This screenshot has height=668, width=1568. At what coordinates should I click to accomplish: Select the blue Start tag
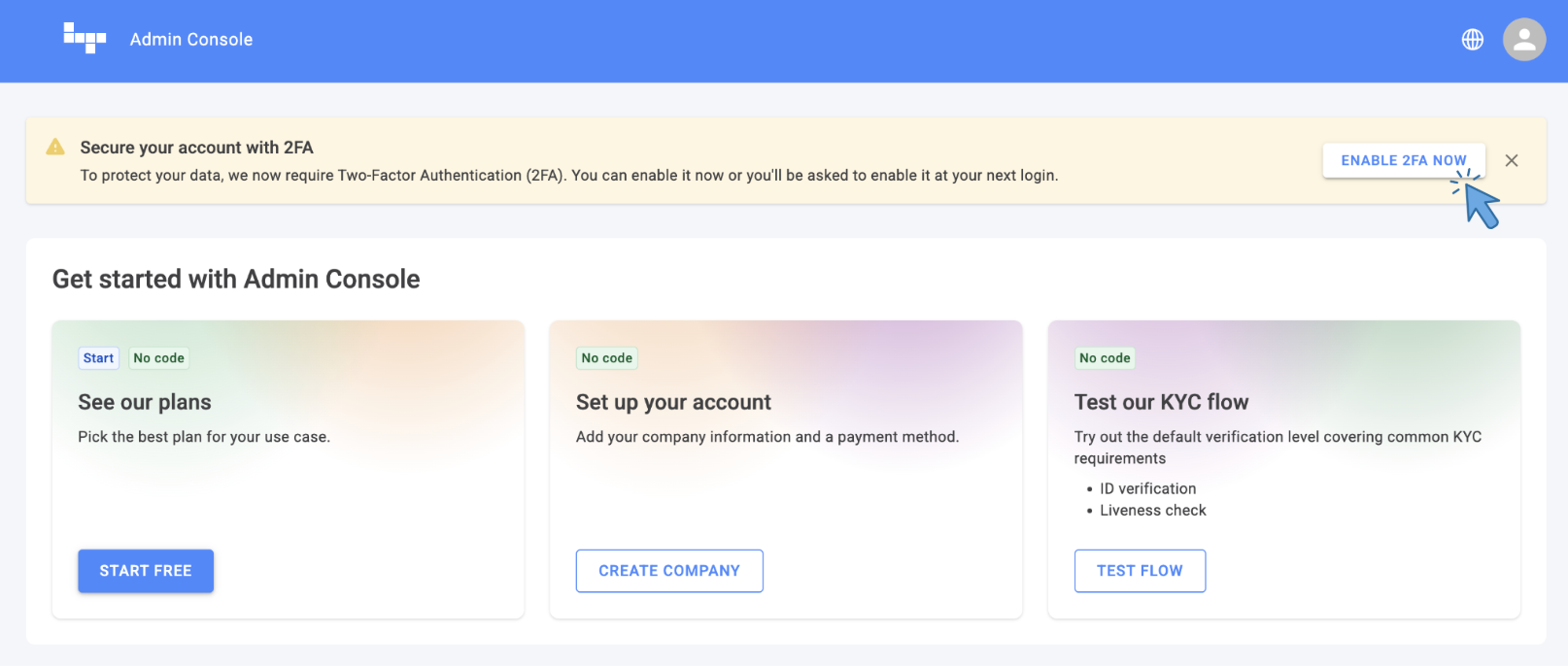(x=98, y=358)
